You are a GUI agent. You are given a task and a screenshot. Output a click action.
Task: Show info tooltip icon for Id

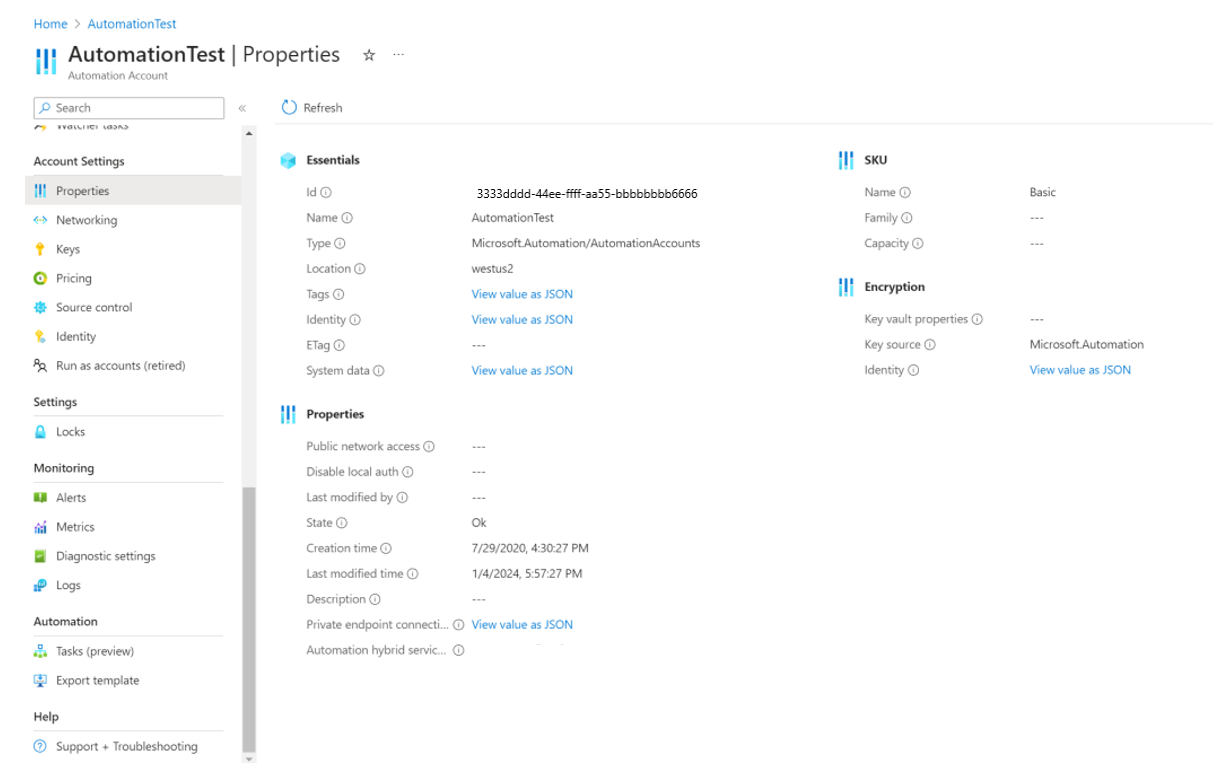tap(326, 192)
